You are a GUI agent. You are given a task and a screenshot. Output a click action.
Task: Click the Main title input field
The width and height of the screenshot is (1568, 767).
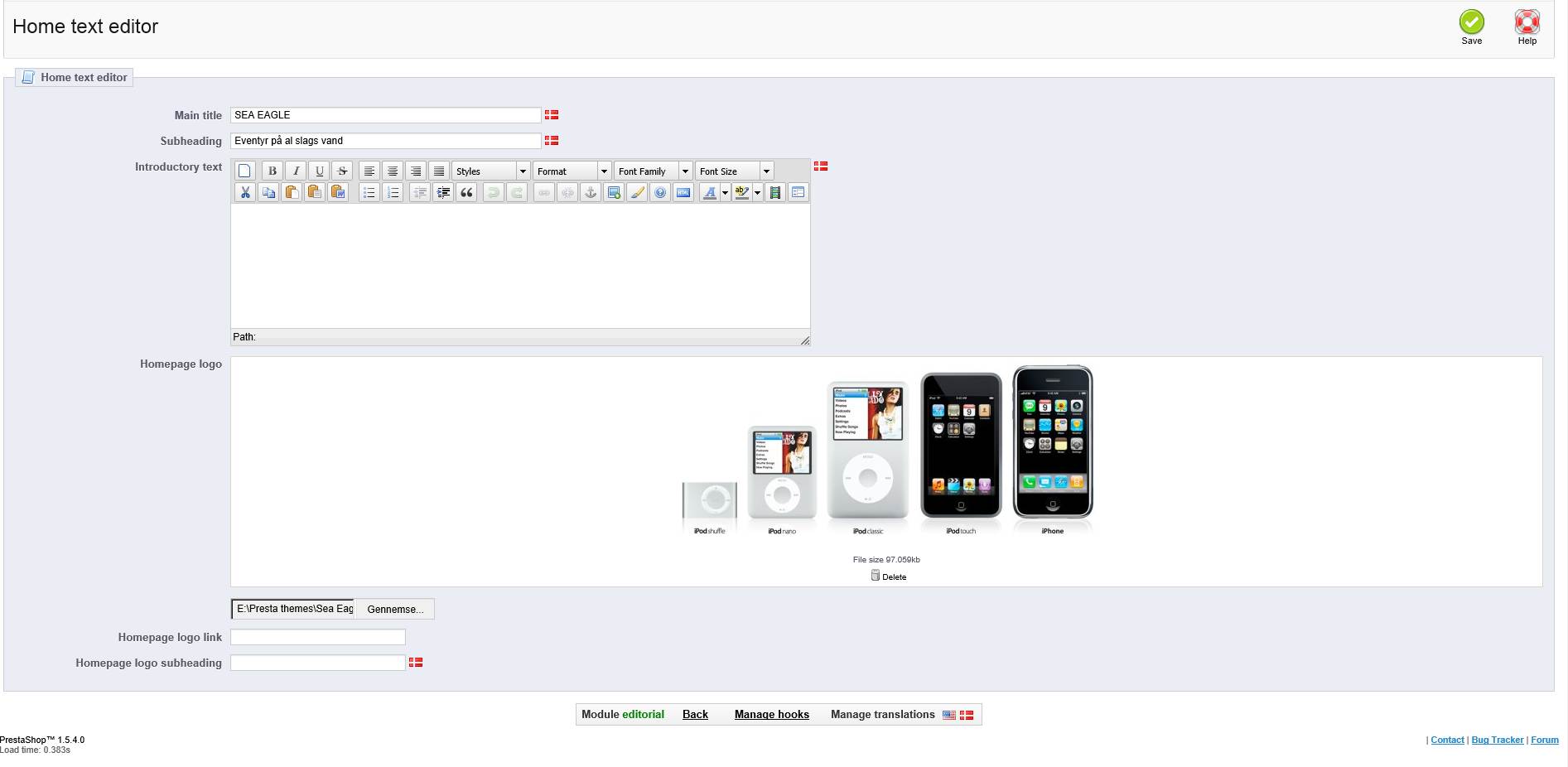click(x=386, y=115)
